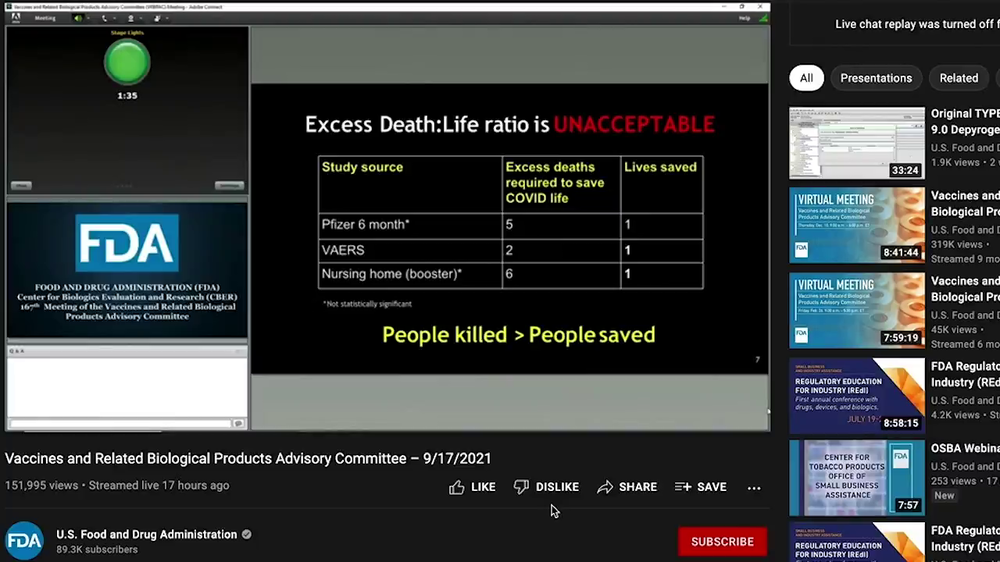Open the three-dot more actions menu
The width and height of the screenshot is (1000, 562).
tap(754, 487)
